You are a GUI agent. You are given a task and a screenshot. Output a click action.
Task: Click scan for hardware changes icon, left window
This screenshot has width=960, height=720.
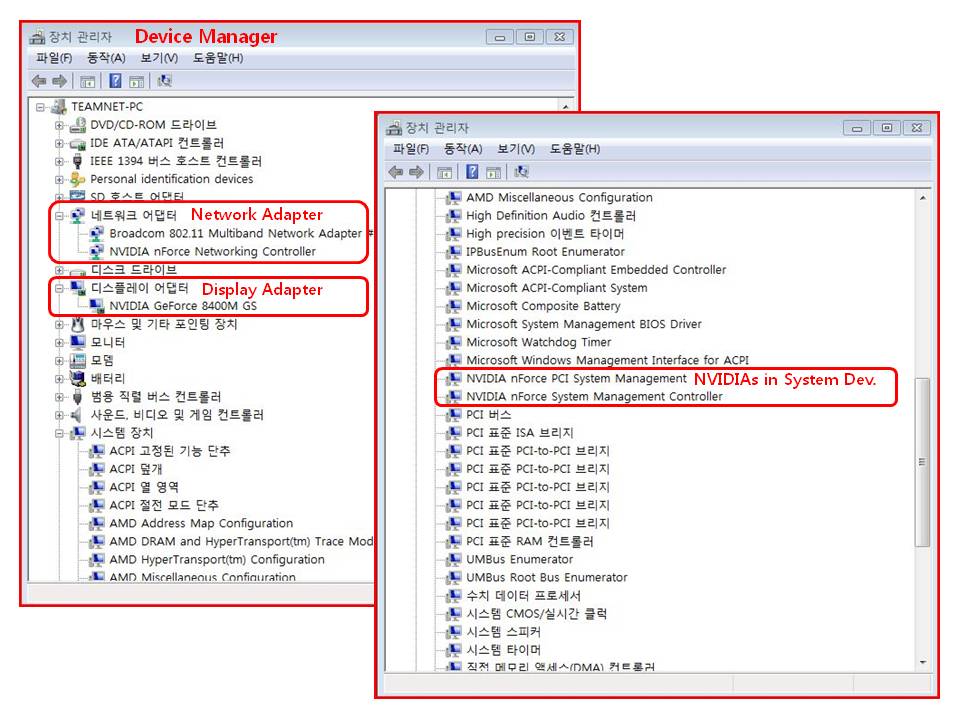164,81
